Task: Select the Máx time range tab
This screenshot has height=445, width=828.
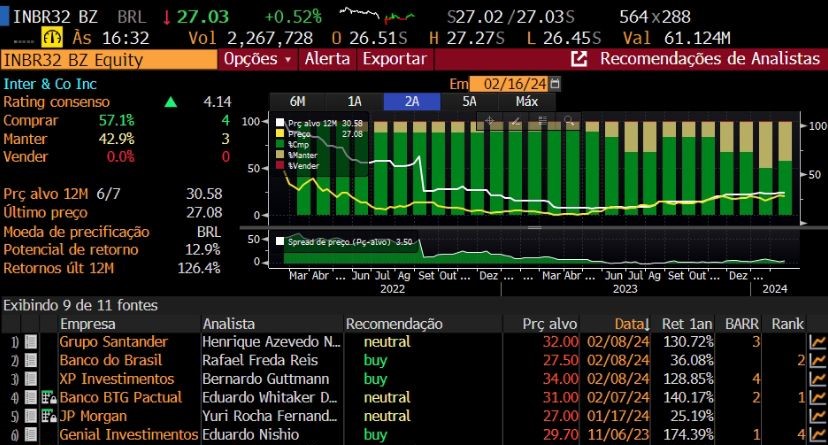Action: pos(527,101)
